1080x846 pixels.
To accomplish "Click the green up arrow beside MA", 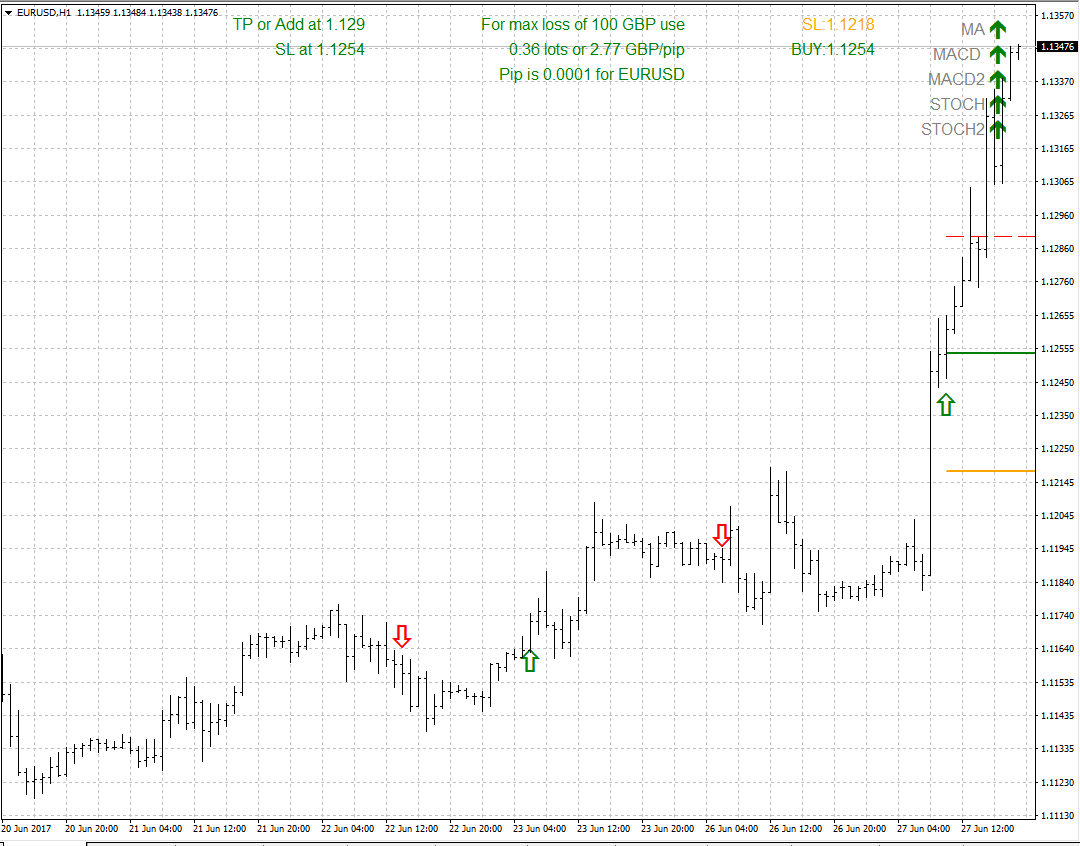I will point(997,30).
